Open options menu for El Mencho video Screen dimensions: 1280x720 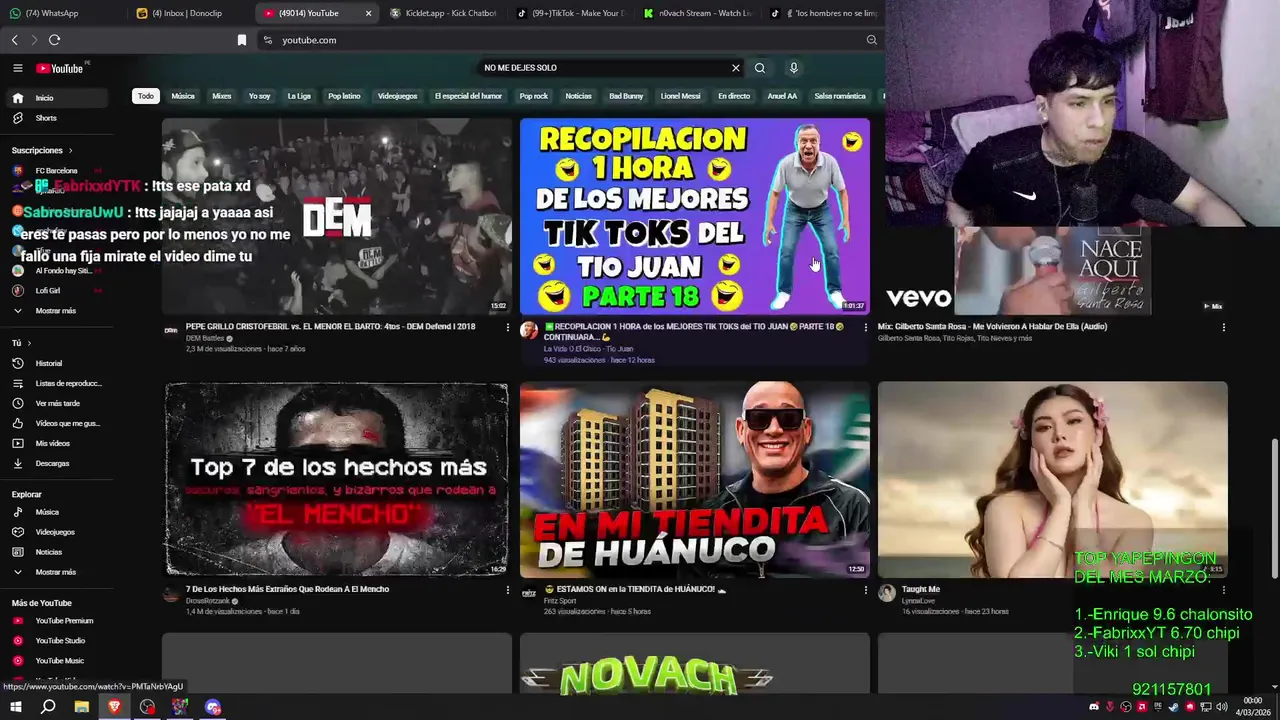(x=507, y=590)
